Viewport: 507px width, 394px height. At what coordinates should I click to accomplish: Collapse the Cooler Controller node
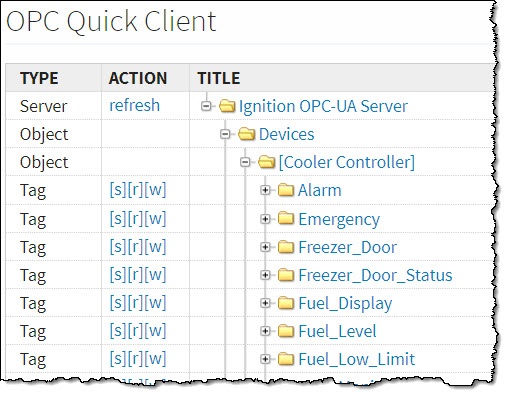pos(245,162)
